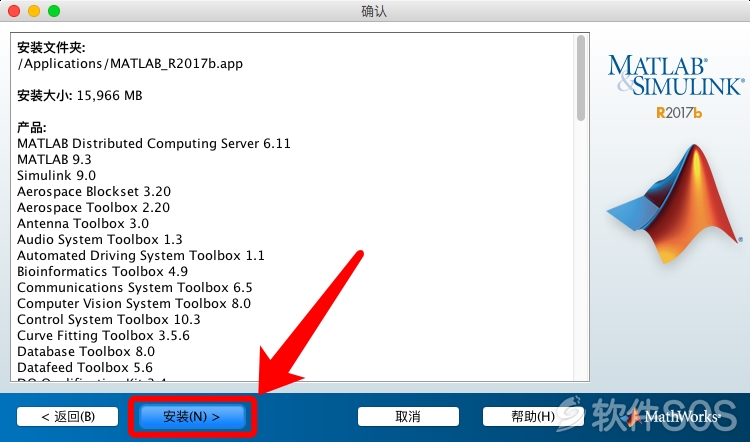Select the Antenna Toolbox 3.0 line
Viewport: 750px width, 442px height.
(x=83, y=223)
